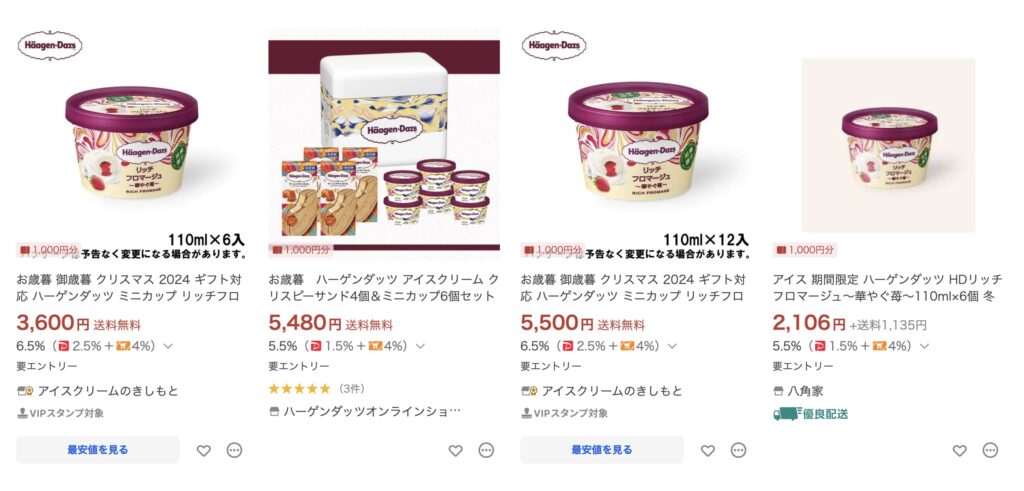Open the 八角家 shop page

pos(798,391)
